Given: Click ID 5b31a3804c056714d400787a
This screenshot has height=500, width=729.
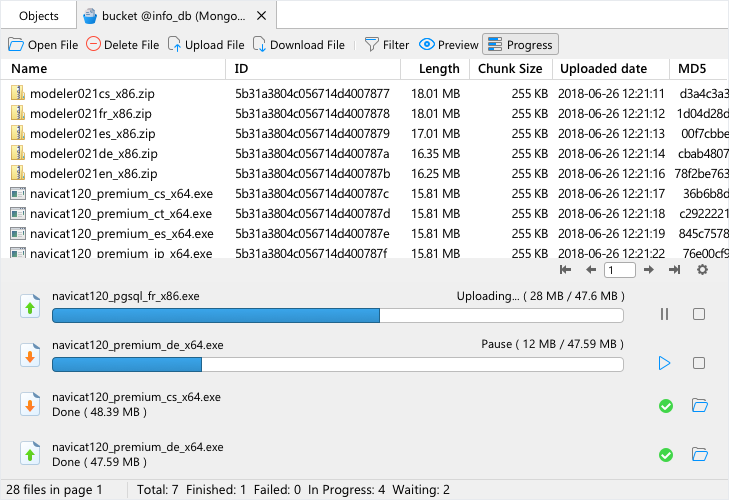Looking at the screenshot, I should click(312, 153).
